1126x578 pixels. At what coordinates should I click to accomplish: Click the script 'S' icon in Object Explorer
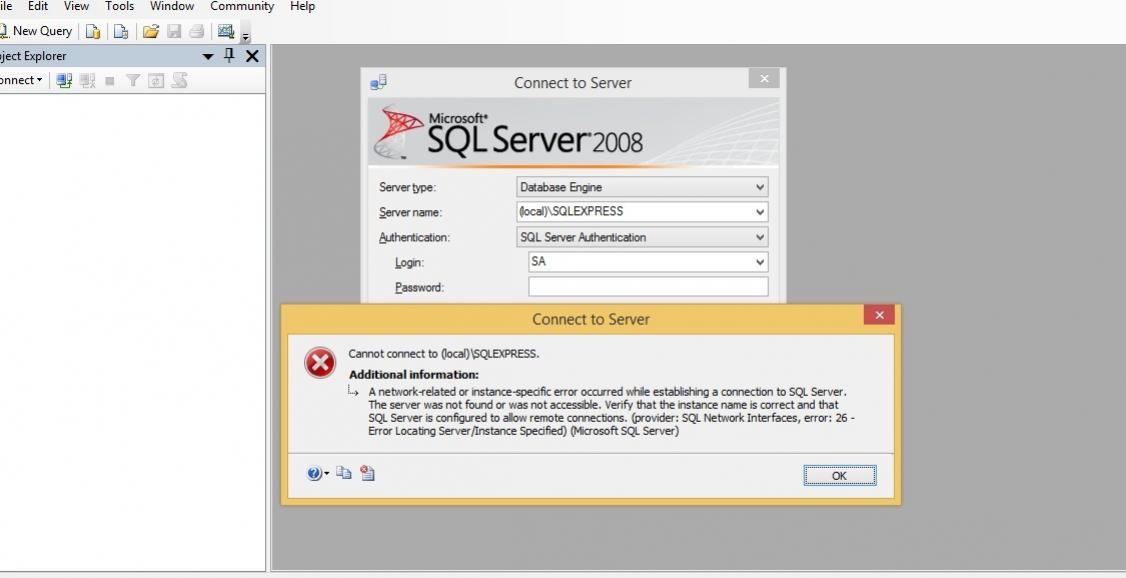click(180, 80)
